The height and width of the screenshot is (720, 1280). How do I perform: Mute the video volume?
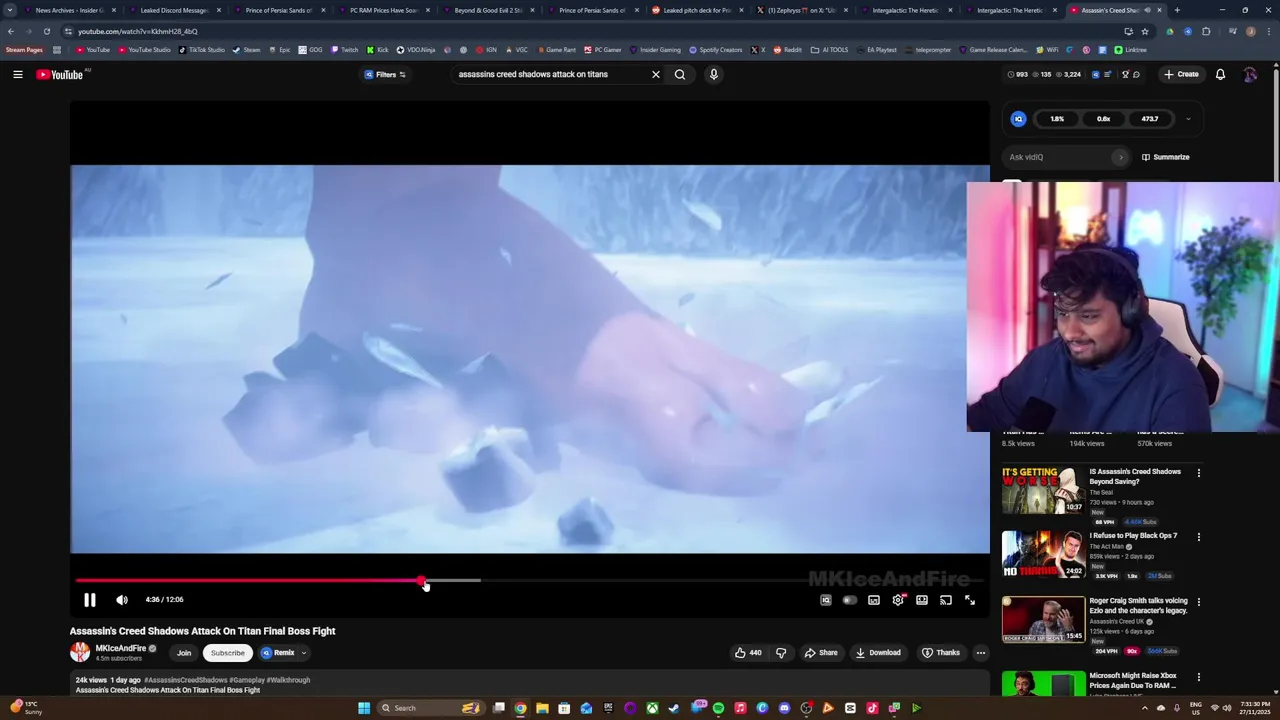pos(122,600)
